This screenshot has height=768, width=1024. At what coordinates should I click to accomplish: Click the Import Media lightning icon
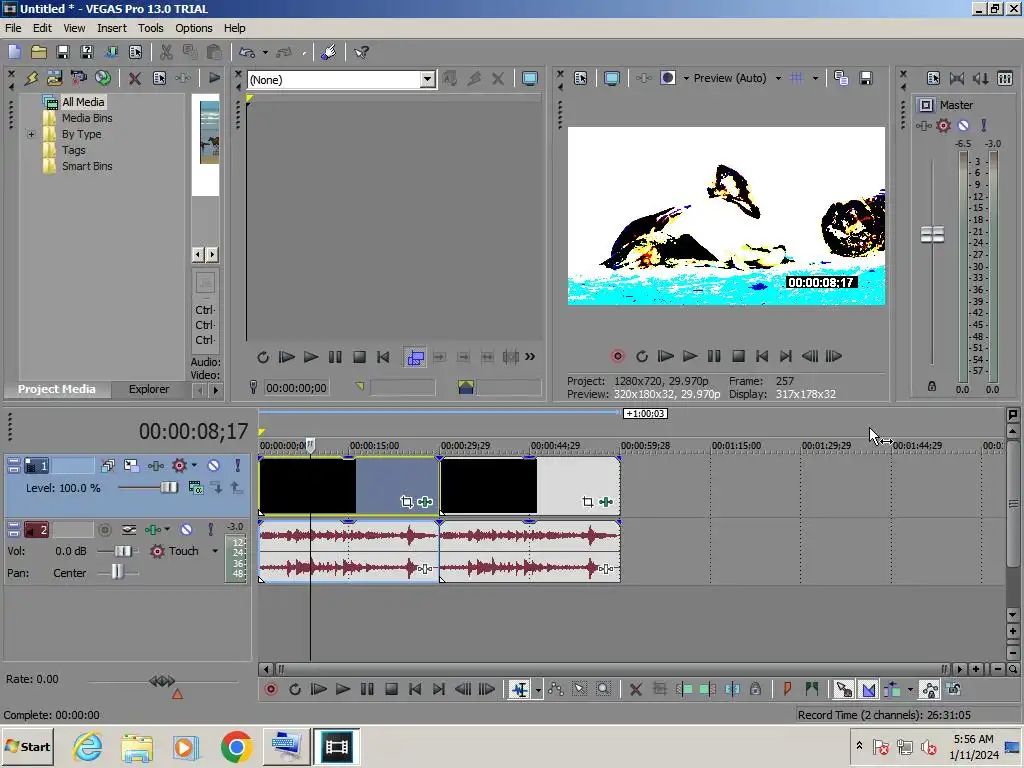(31, 78)
